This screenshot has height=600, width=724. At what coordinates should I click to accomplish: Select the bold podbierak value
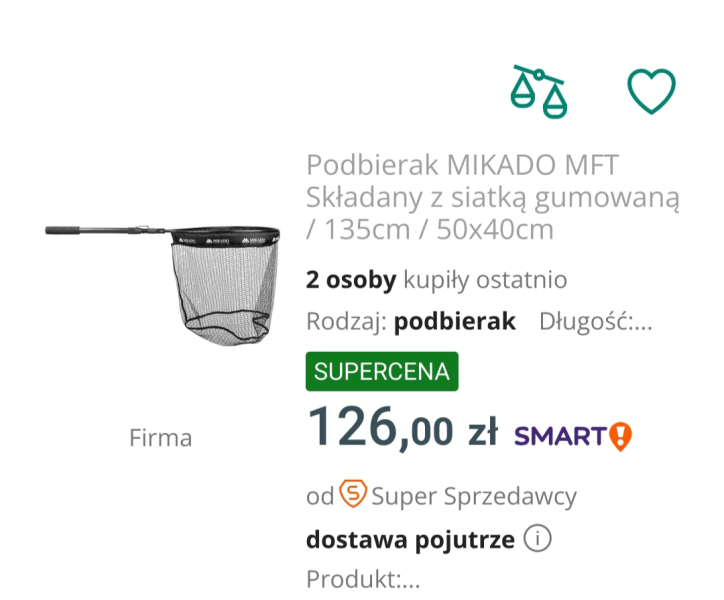(x=455, y=321)
